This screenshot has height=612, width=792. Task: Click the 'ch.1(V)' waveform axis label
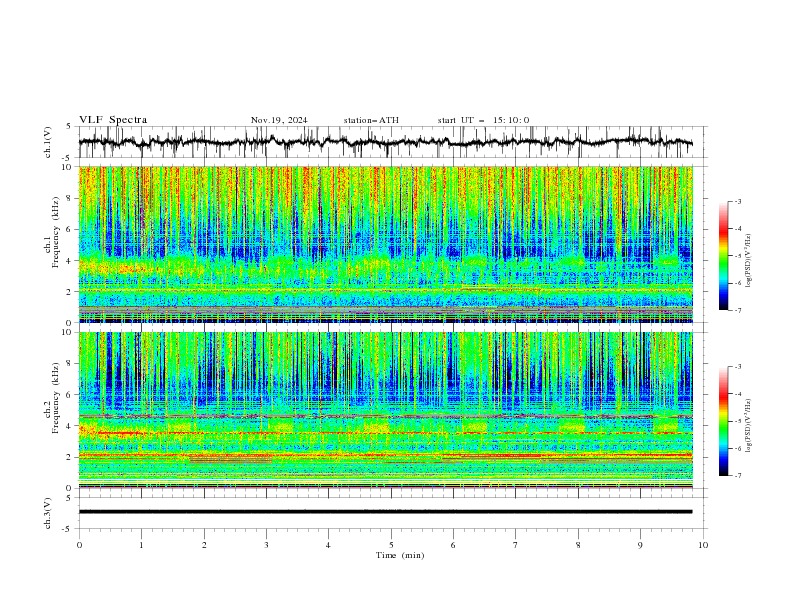(x=48, y=142)
